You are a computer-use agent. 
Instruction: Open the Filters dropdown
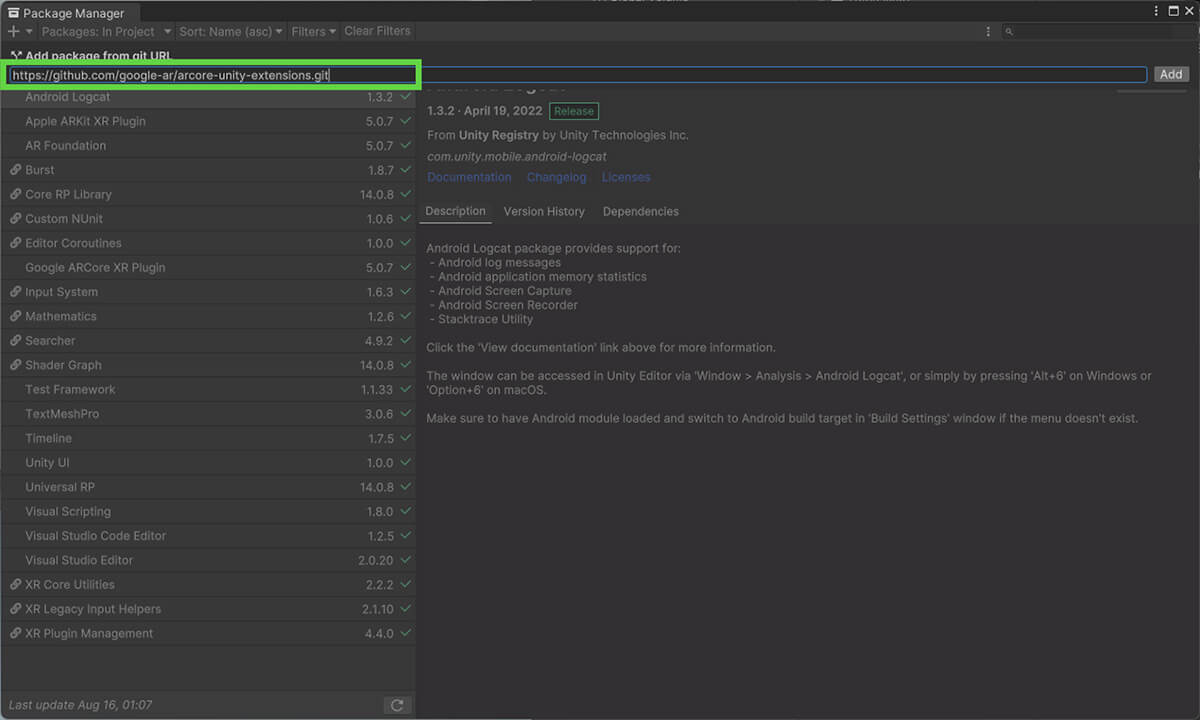[x=314, y=32]
